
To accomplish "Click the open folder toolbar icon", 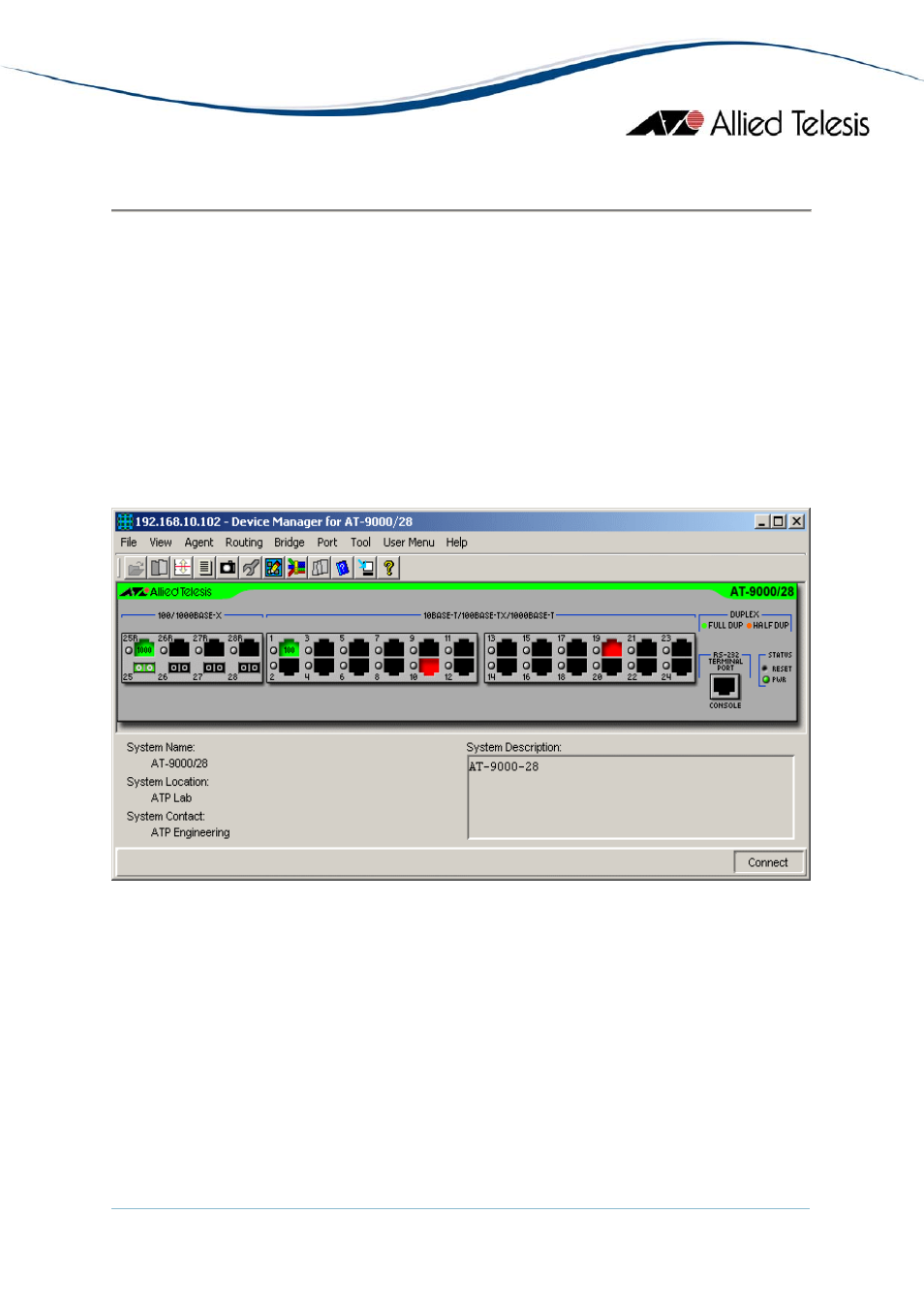I will (x=137, y=568).
